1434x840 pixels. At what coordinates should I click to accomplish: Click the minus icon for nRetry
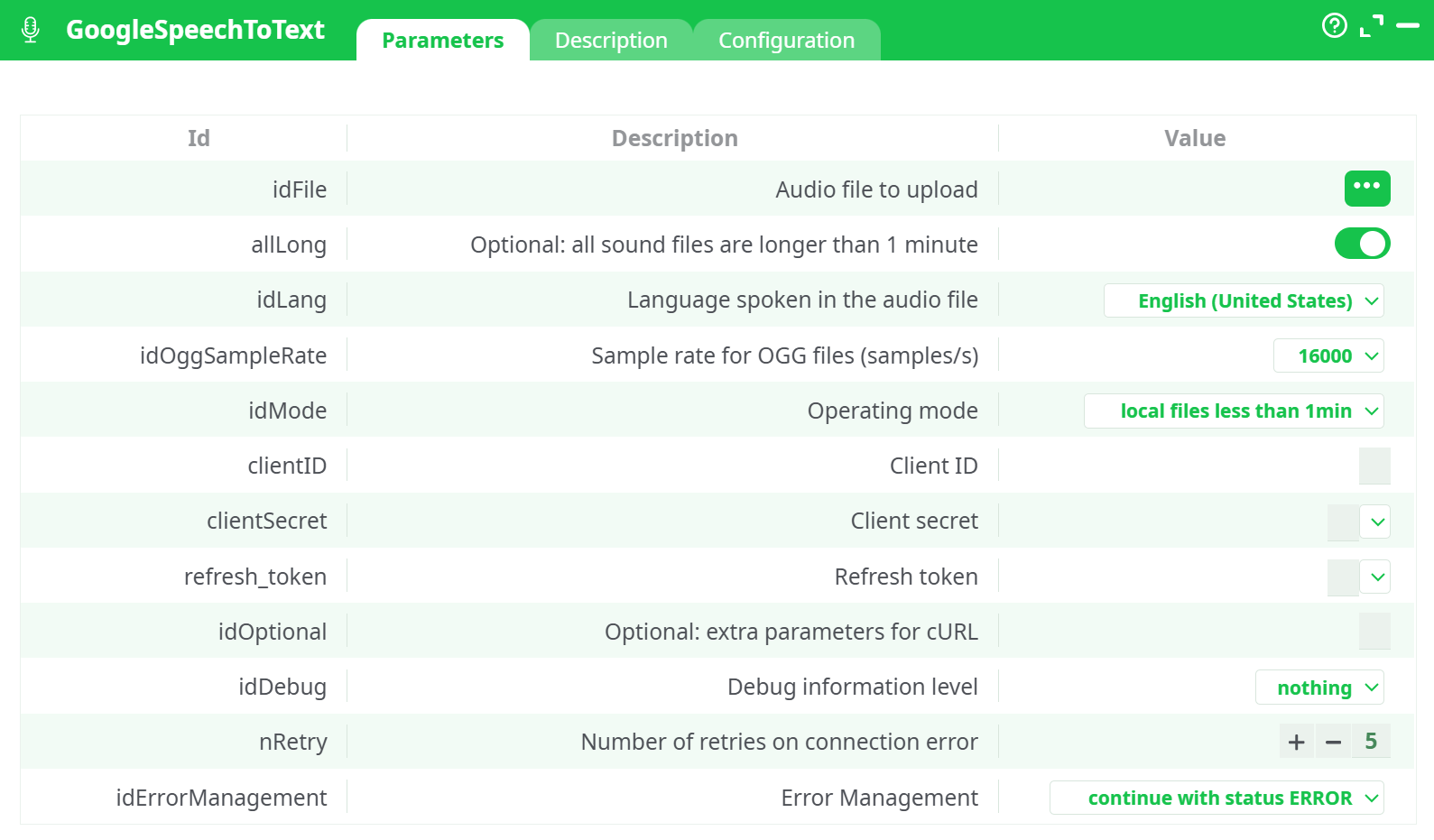(1333, 742)
